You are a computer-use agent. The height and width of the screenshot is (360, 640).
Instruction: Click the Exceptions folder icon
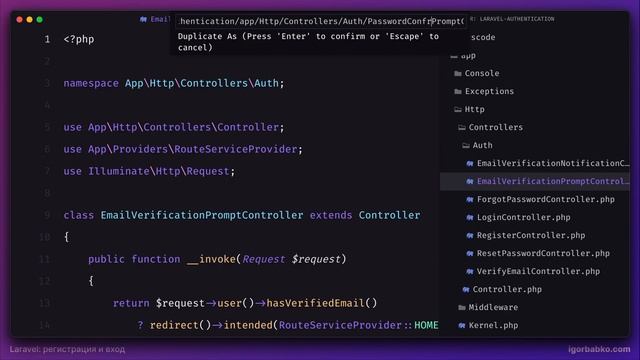click(458, 92)
